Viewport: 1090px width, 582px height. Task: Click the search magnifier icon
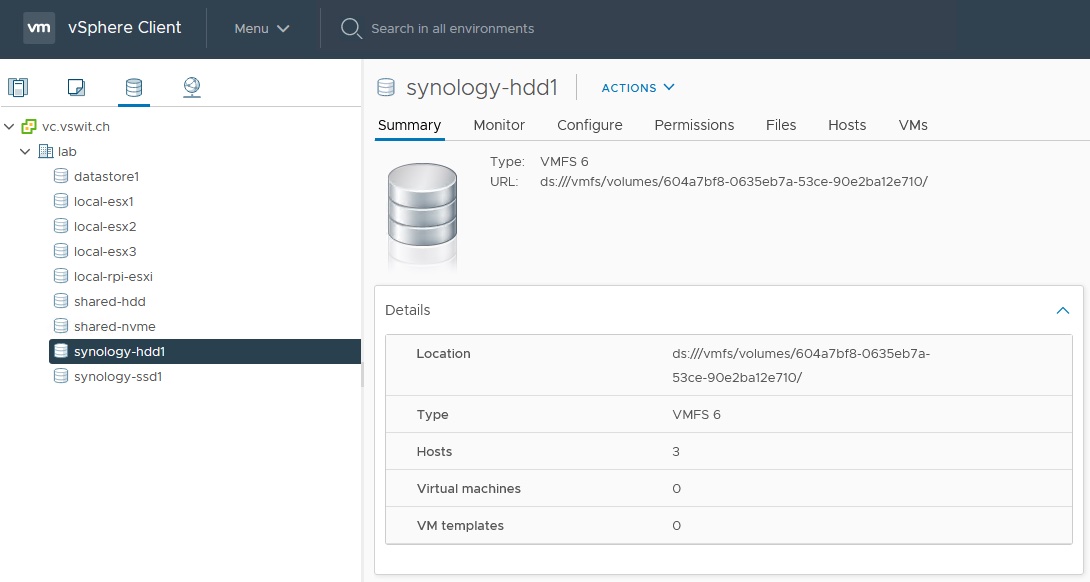point(350,28)
